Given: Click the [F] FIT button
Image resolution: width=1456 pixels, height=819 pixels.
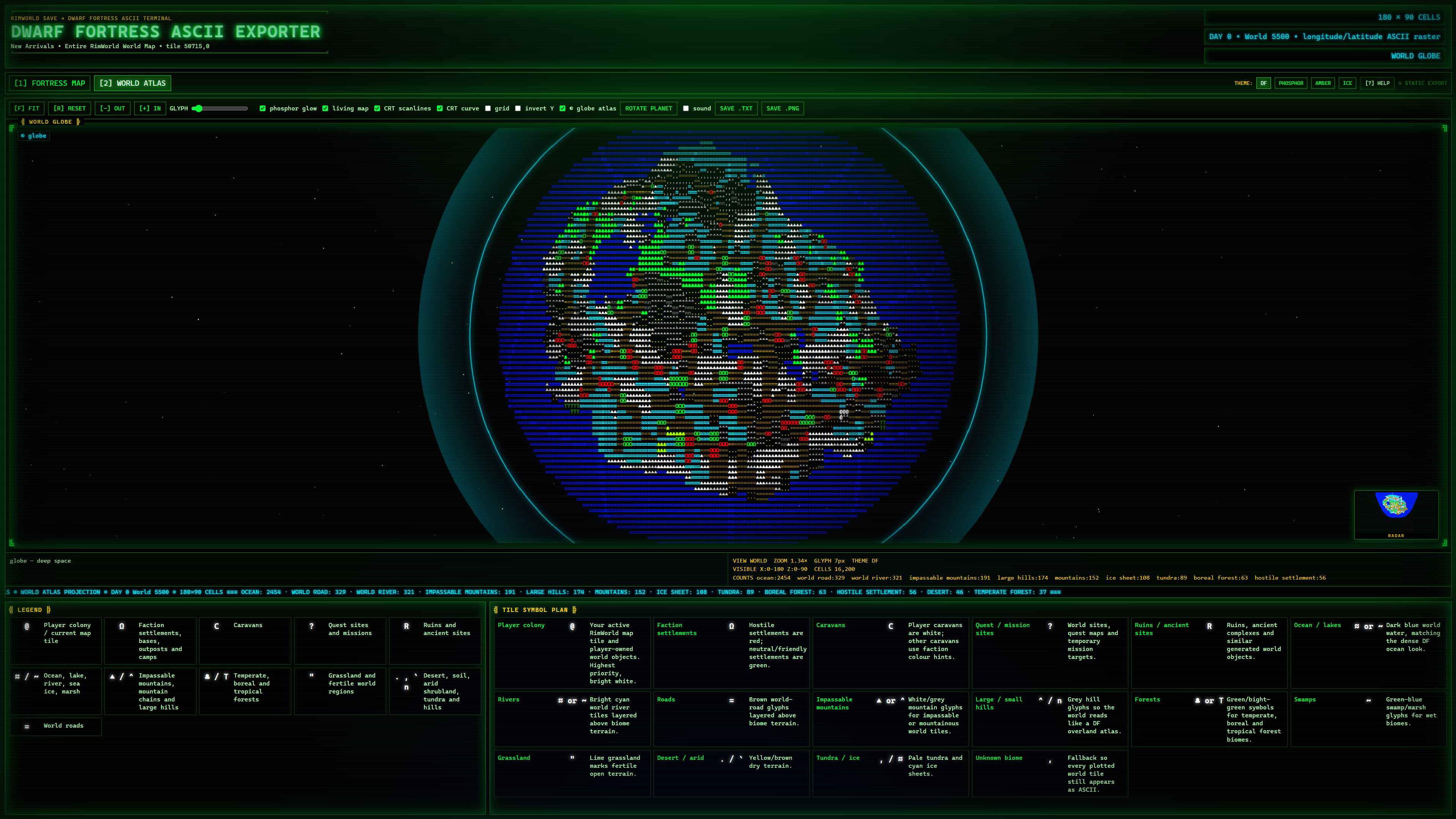Looking at the screenshot, I should tap(27, 108).
